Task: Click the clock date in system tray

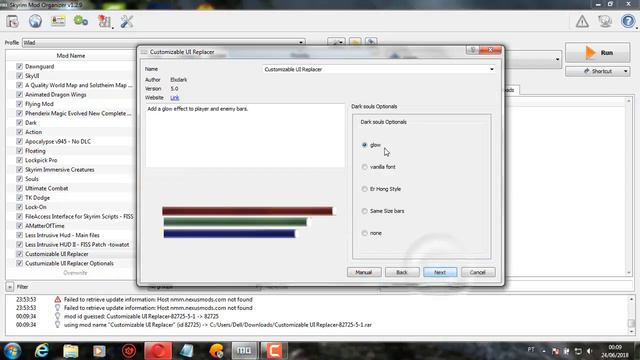Action: coord(615,351)
